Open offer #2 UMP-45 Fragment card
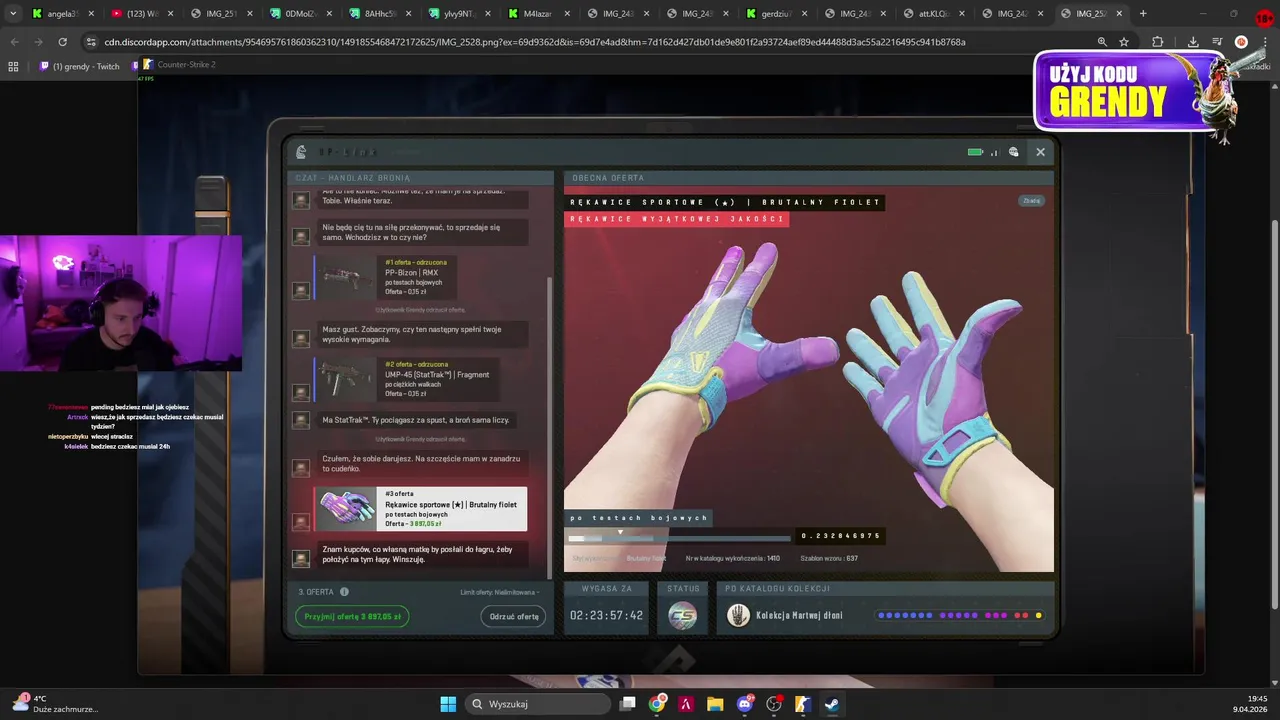 (x=407, y=379)
